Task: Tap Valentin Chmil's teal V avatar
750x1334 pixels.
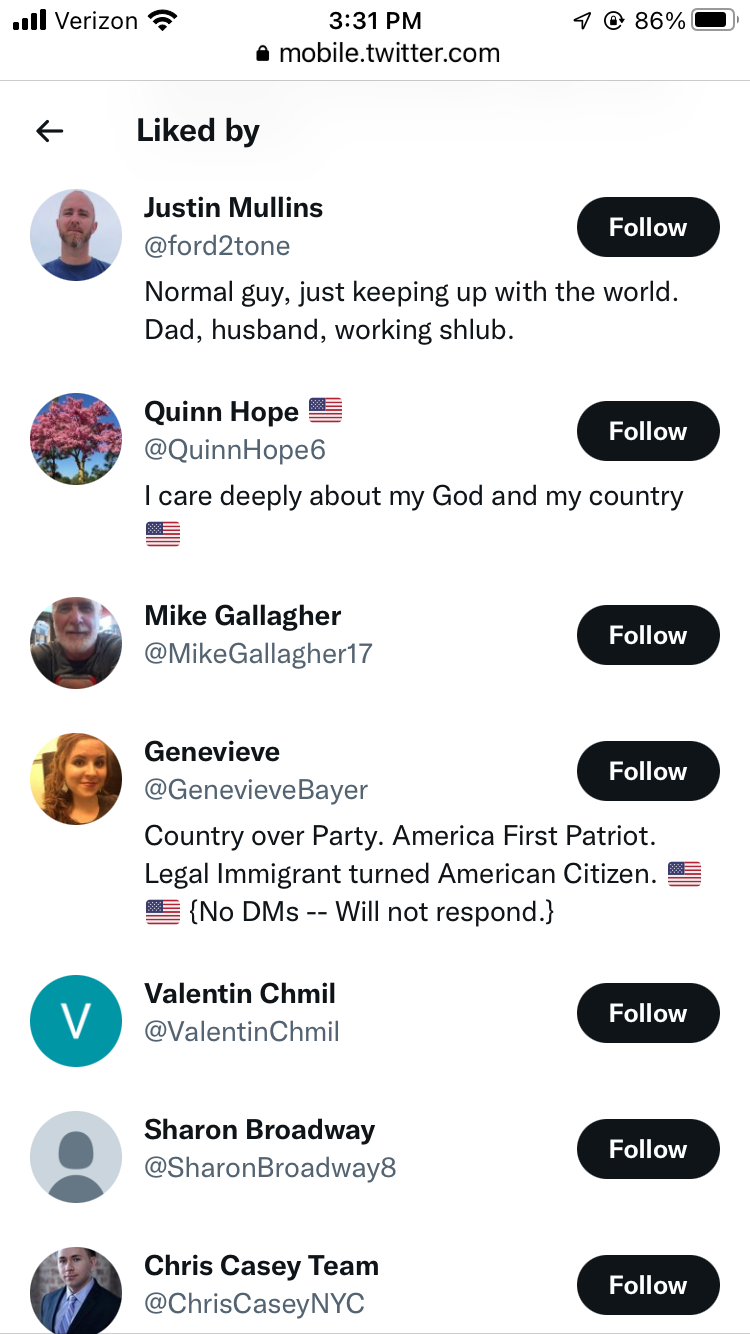Action: (76, 1020)
